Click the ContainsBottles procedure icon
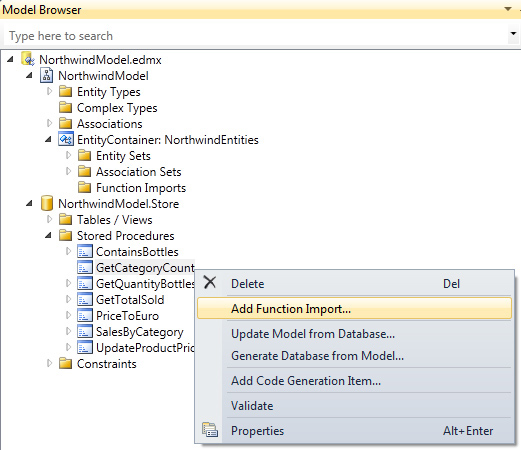This screenshot has height=450, width=521. pos(85,251)
